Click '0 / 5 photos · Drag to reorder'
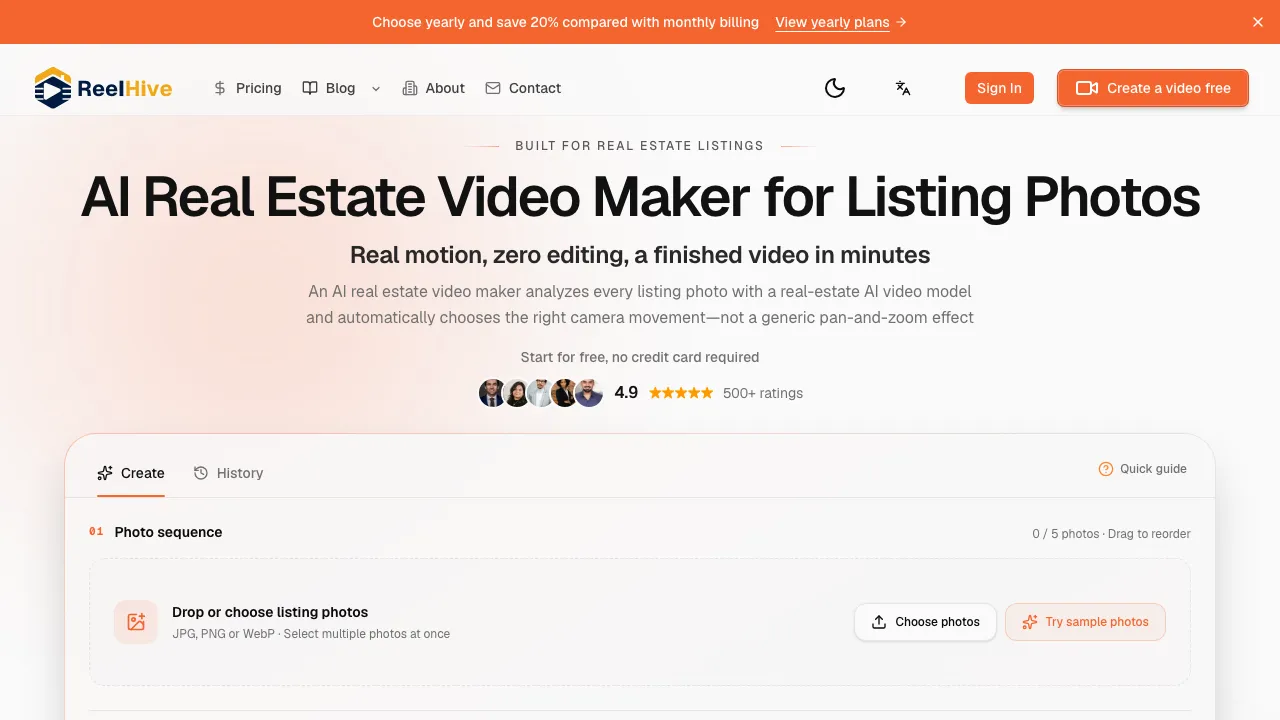Viewport: 1280px width, 720px height. [1111, 534]
